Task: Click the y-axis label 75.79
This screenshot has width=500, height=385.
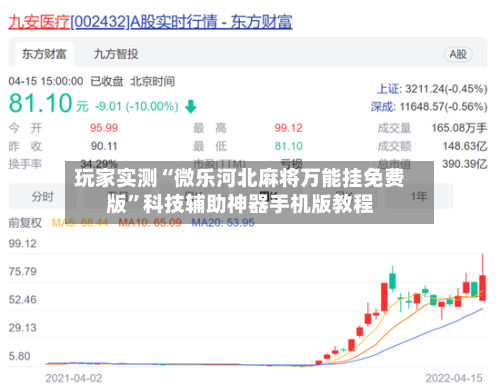Action: (x=23, y=272)
